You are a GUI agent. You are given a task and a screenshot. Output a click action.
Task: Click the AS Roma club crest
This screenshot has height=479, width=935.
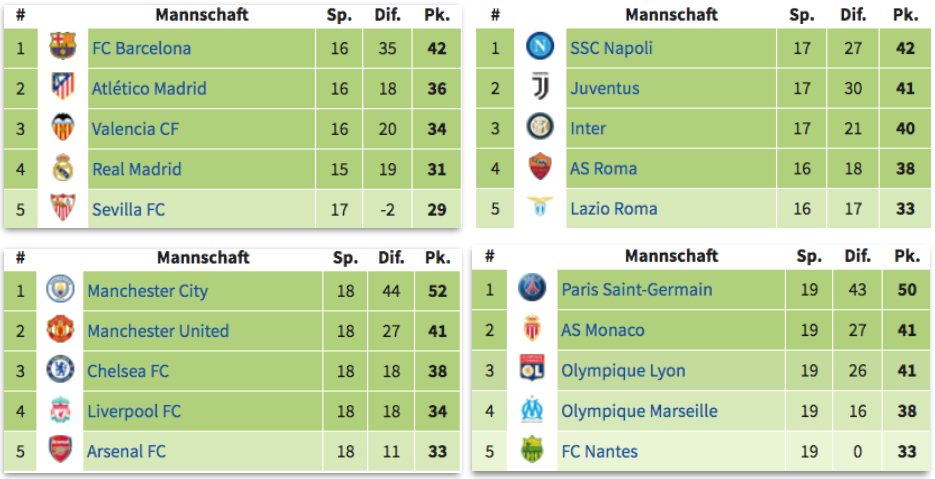click(x=540, y=168)
